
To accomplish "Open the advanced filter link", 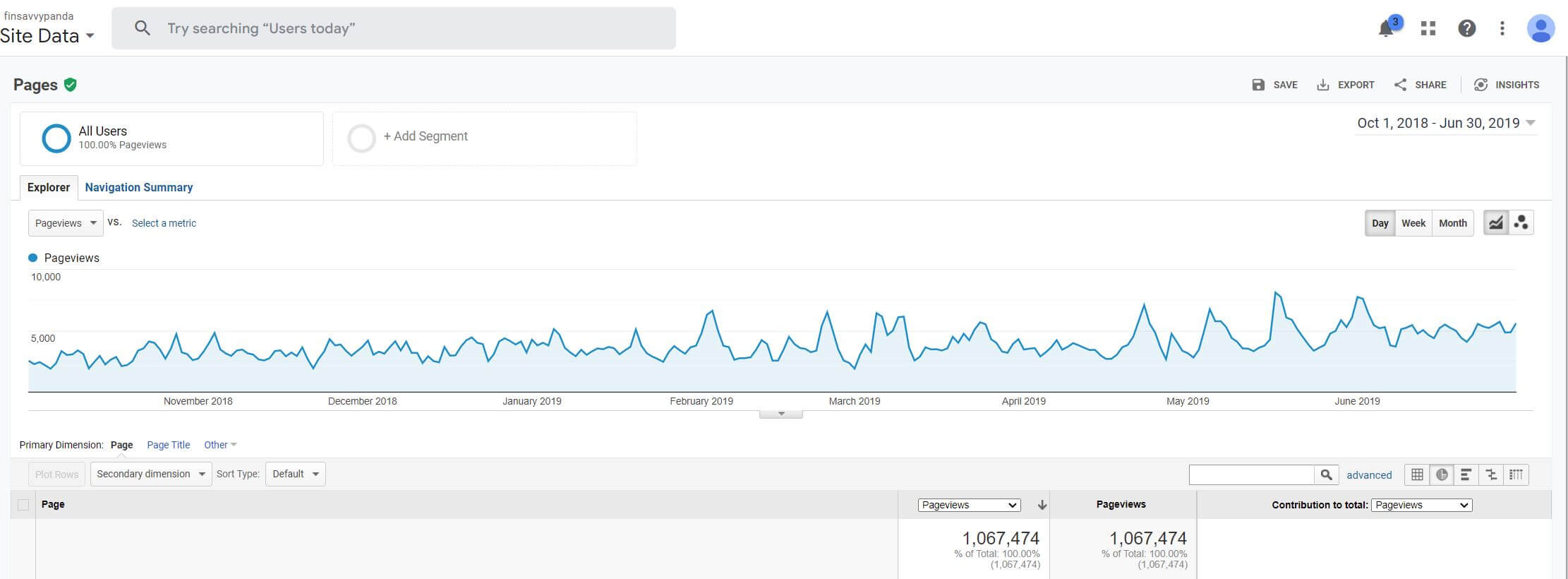I will click(x=1369, y=475).
